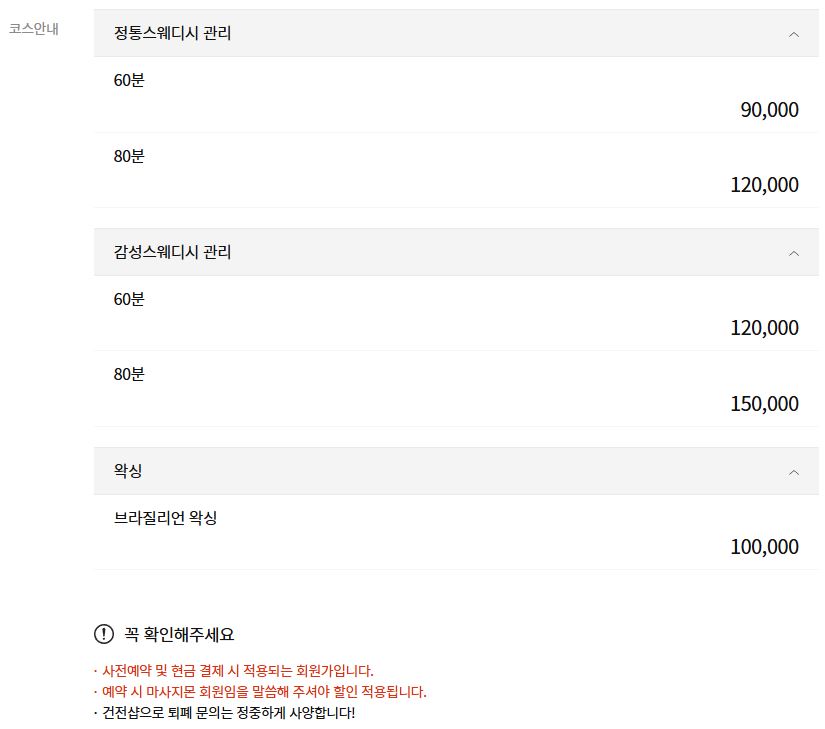825x729 pixels.
Task: Click the chevron on the 정통스웨디시 관리 header
Action: [795, 33]
